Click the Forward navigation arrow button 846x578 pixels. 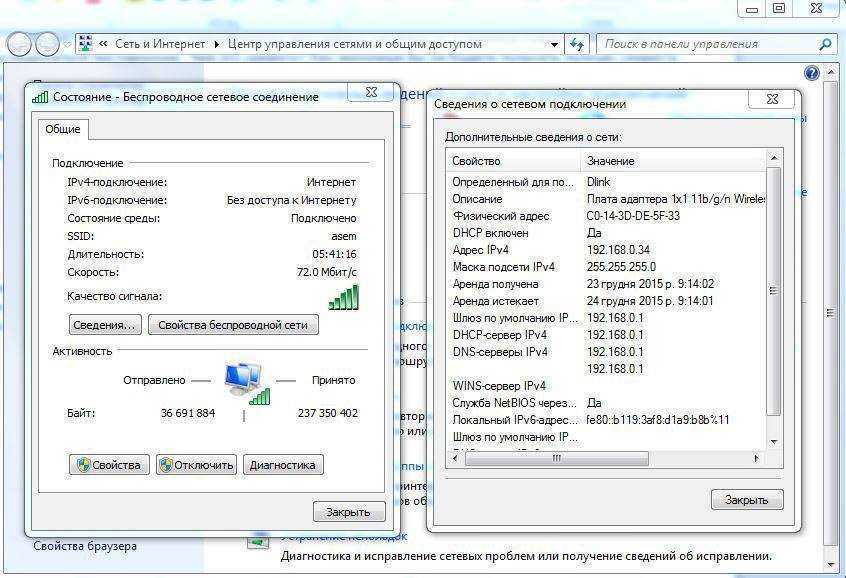tap(47, 44)
